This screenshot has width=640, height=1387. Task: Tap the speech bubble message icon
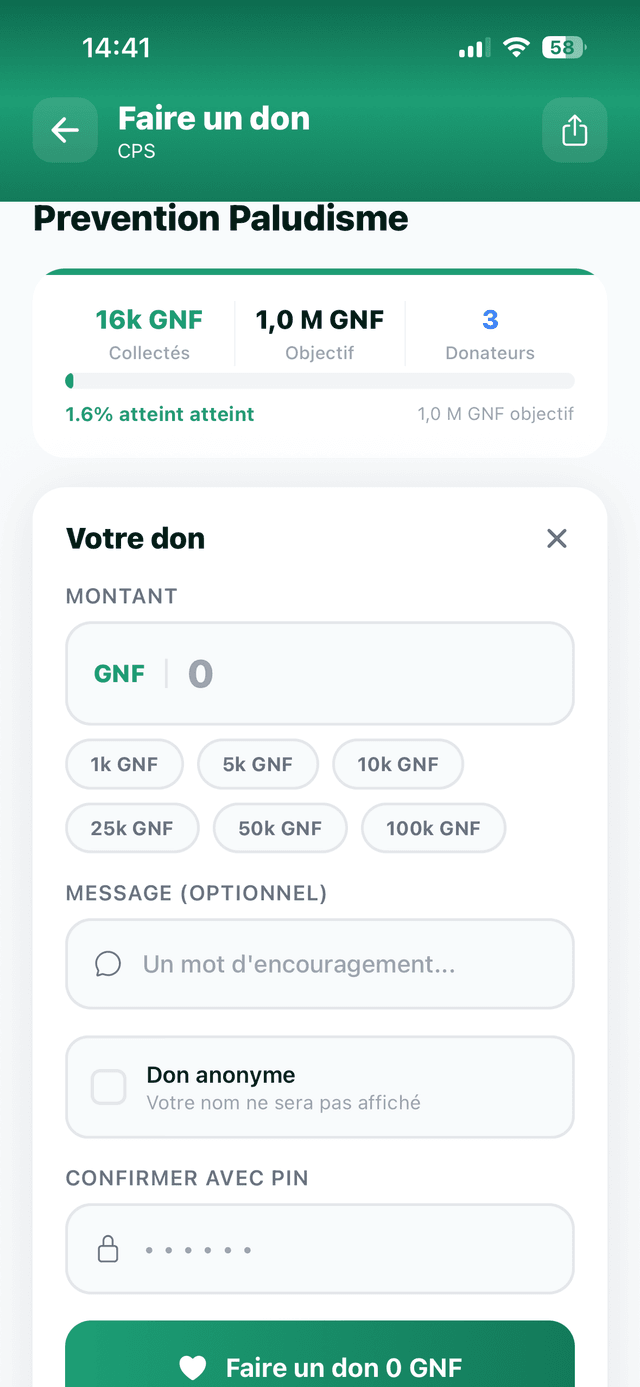coord(108,964)
